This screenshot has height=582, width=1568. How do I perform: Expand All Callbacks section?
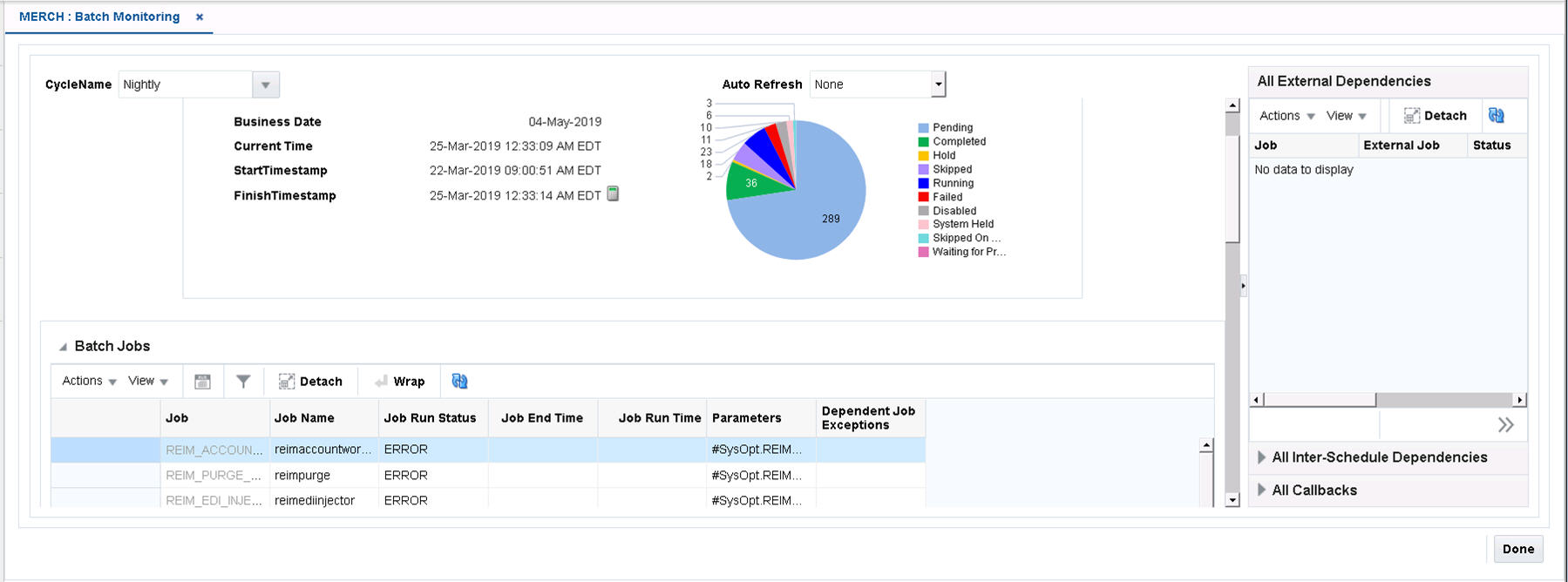coord(1261,490)
